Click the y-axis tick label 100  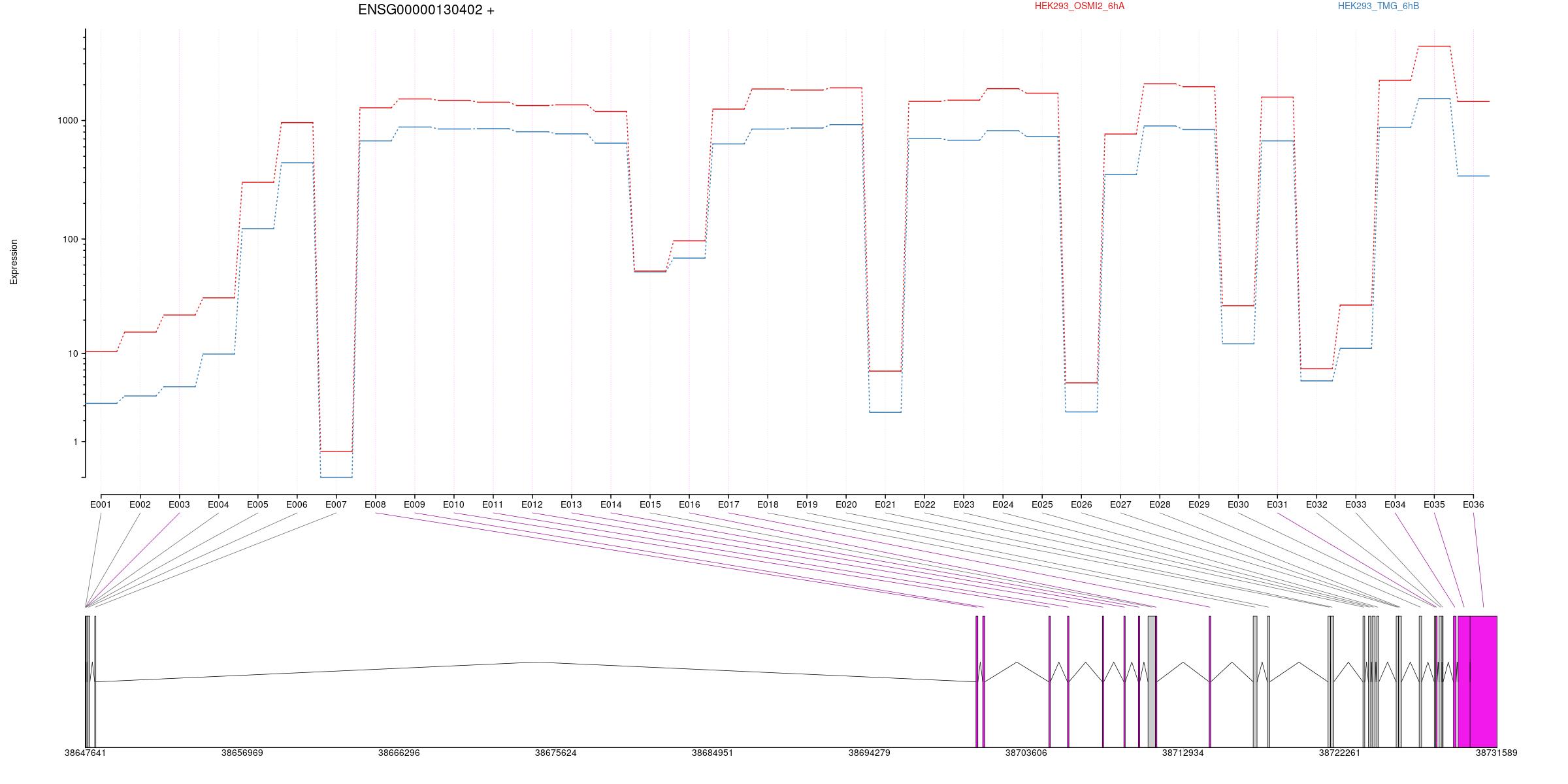coord(71,239)
